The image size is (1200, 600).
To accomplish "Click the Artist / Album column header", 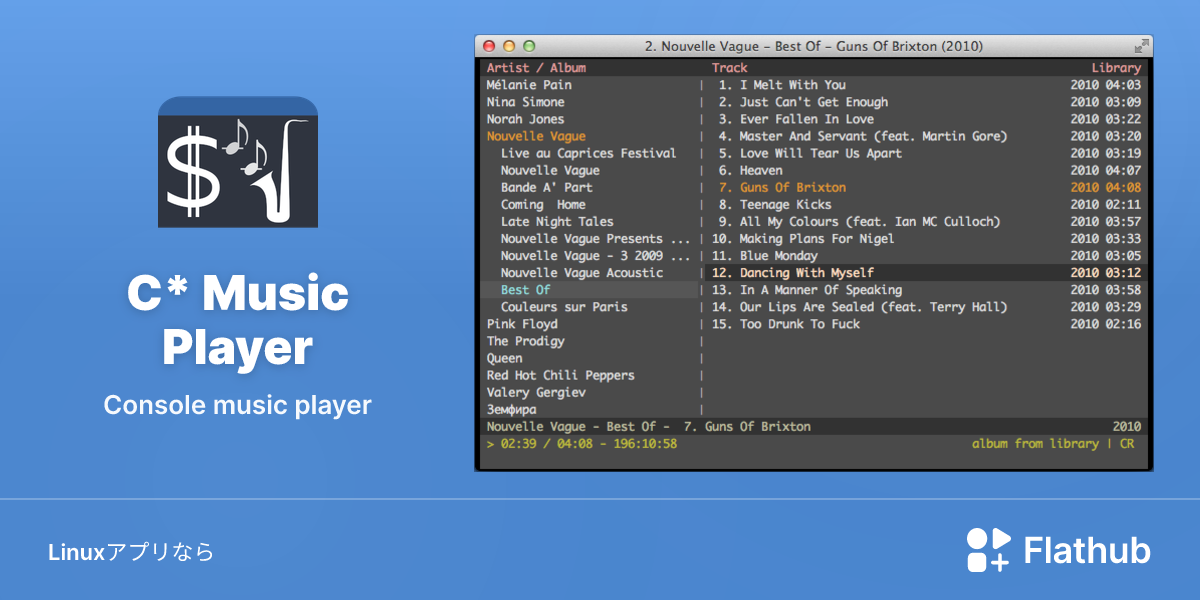I will point(536,68).
